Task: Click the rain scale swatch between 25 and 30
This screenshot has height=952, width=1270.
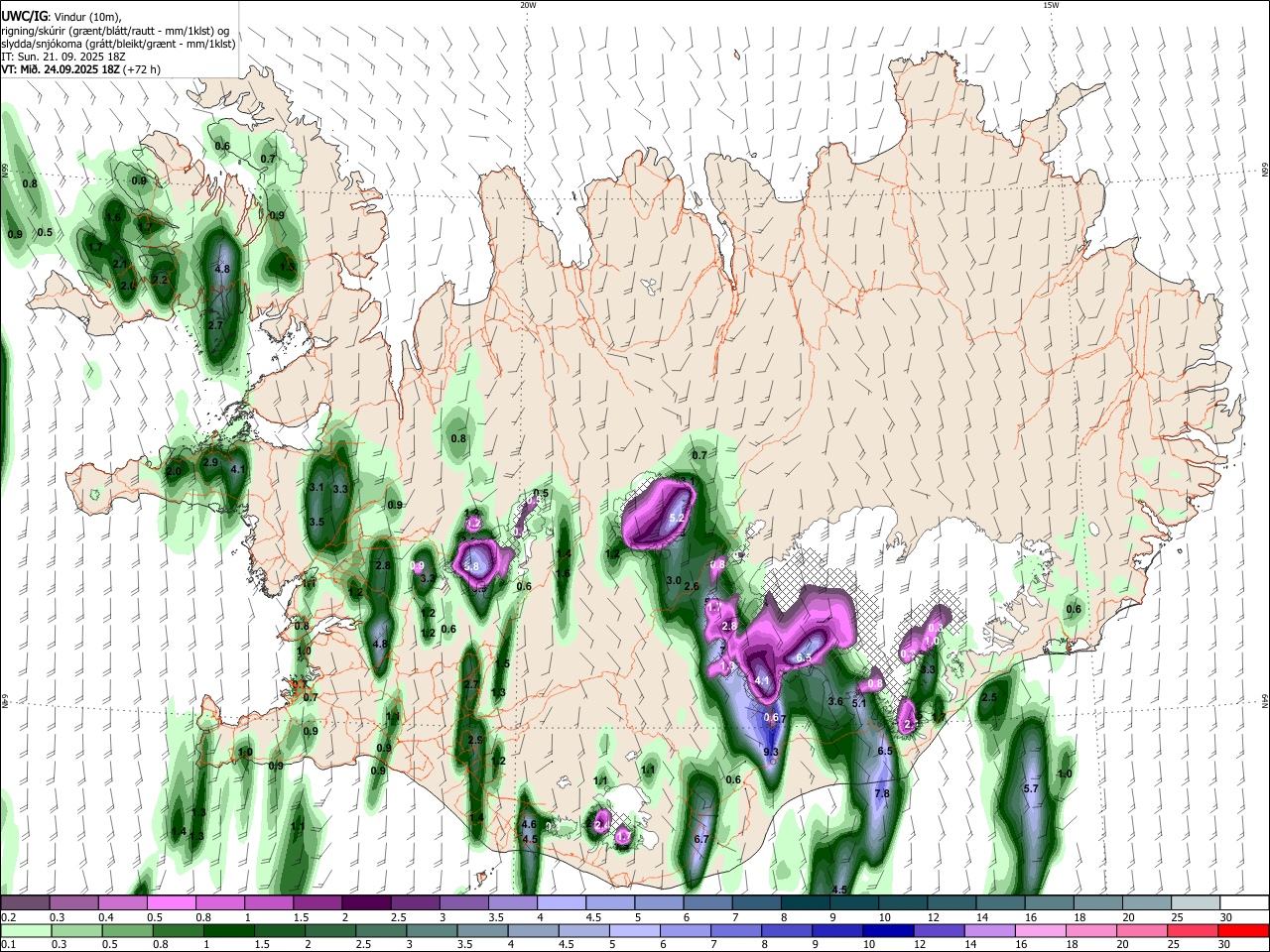Action: tap(1192, 930)
